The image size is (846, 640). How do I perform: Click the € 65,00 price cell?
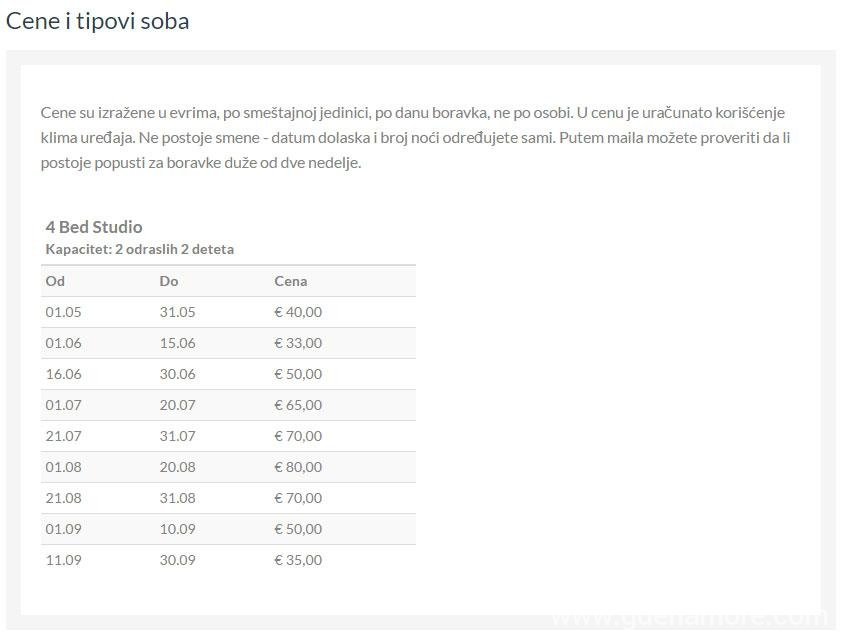click(x=298, y=405)
